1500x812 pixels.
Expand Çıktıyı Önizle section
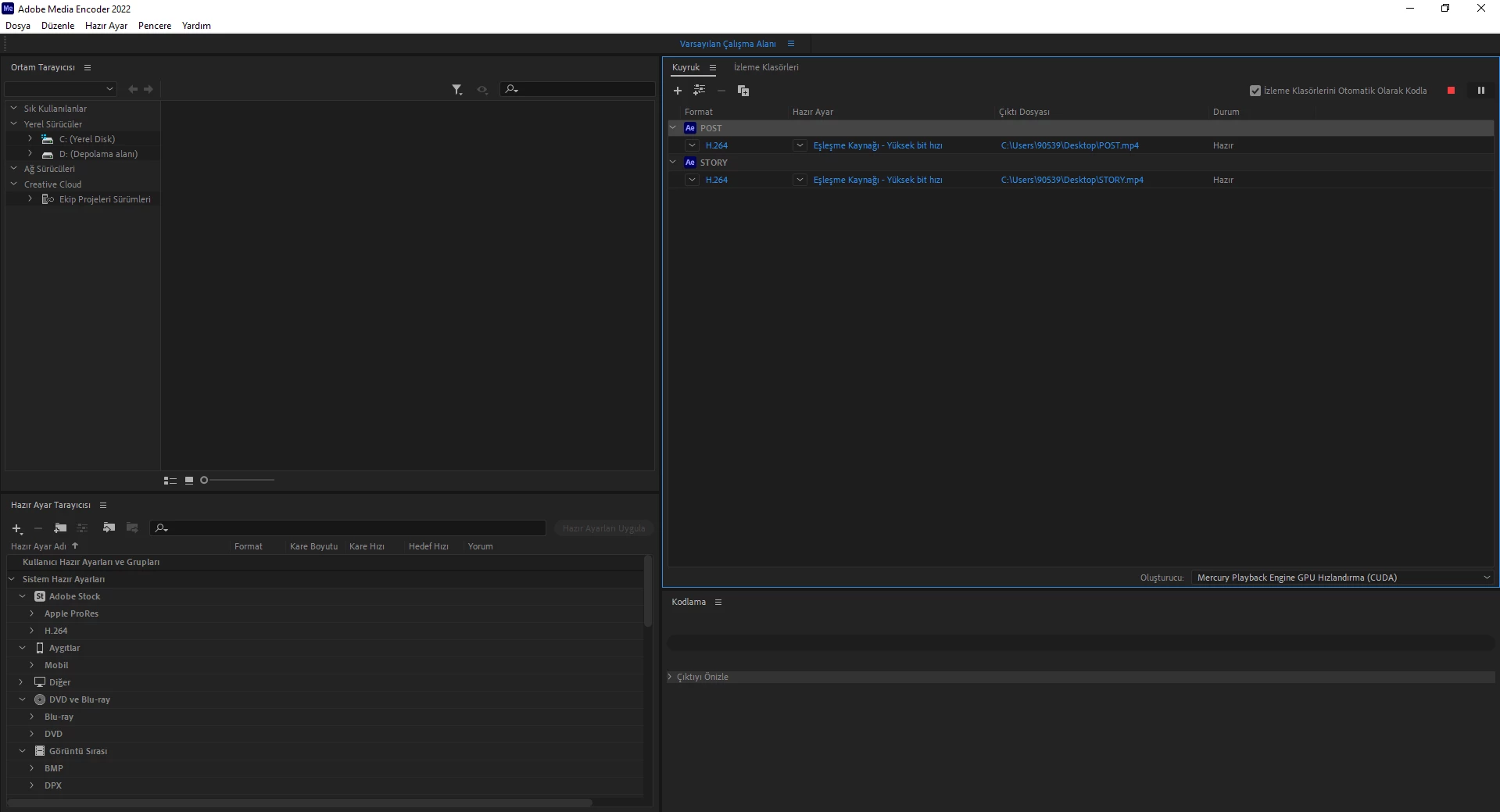pyautogui.click(x=670, y=677)
